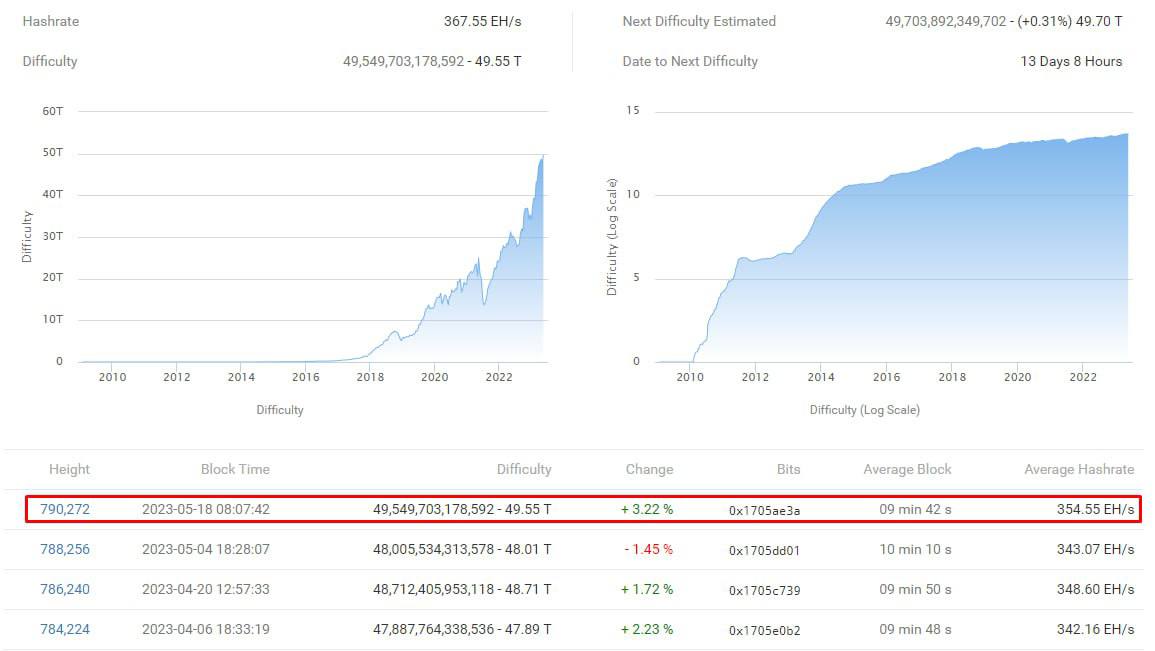Select difficulty 49,549,703,178,592 in table row 790,272
Viewport: 1155px width, 651px height.
pos(433,509)
